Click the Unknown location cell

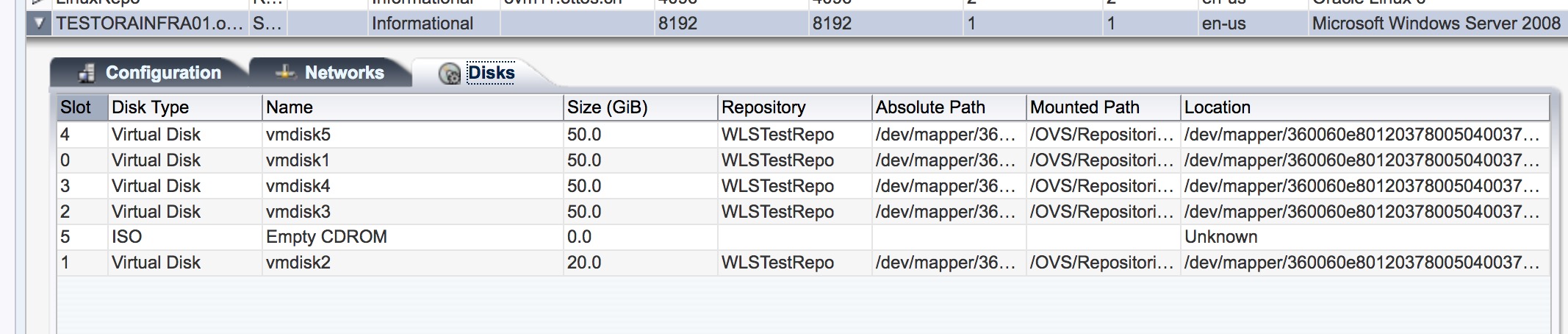tap(1365, 237)
